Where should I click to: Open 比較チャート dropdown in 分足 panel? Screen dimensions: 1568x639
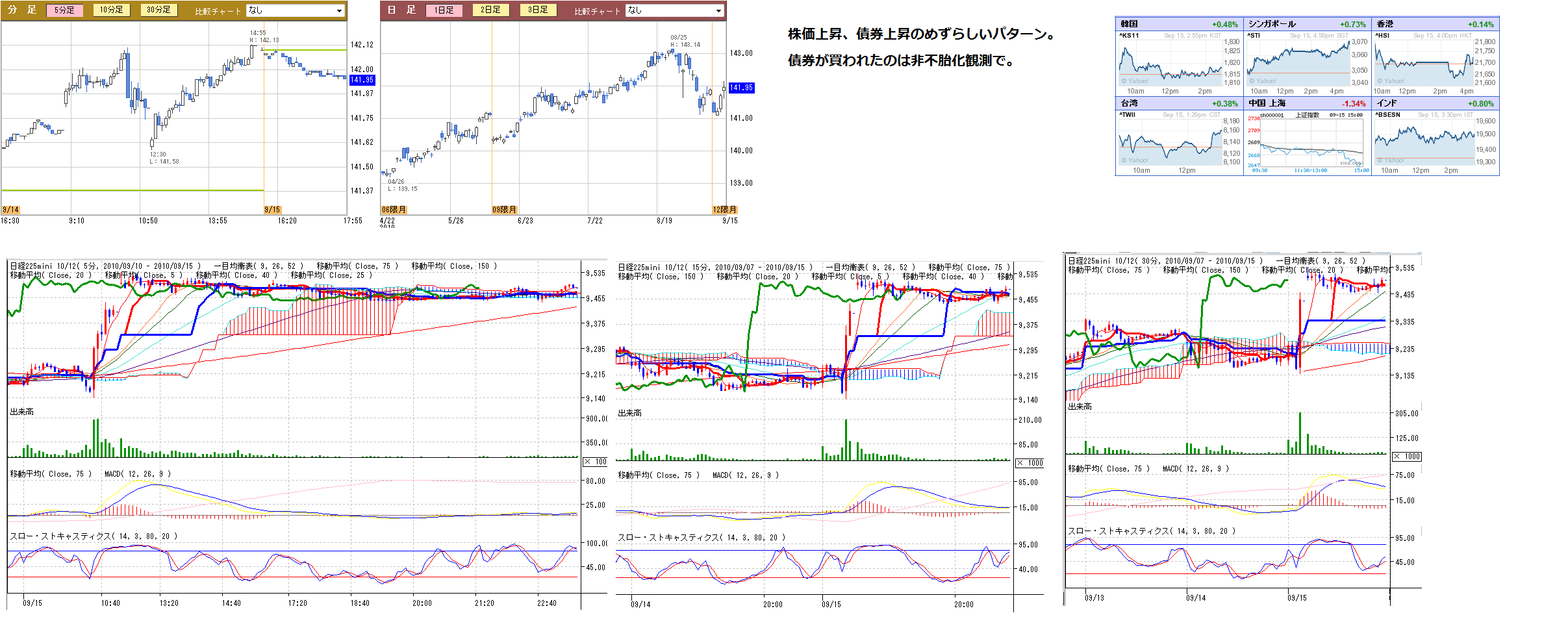point(296,10)
